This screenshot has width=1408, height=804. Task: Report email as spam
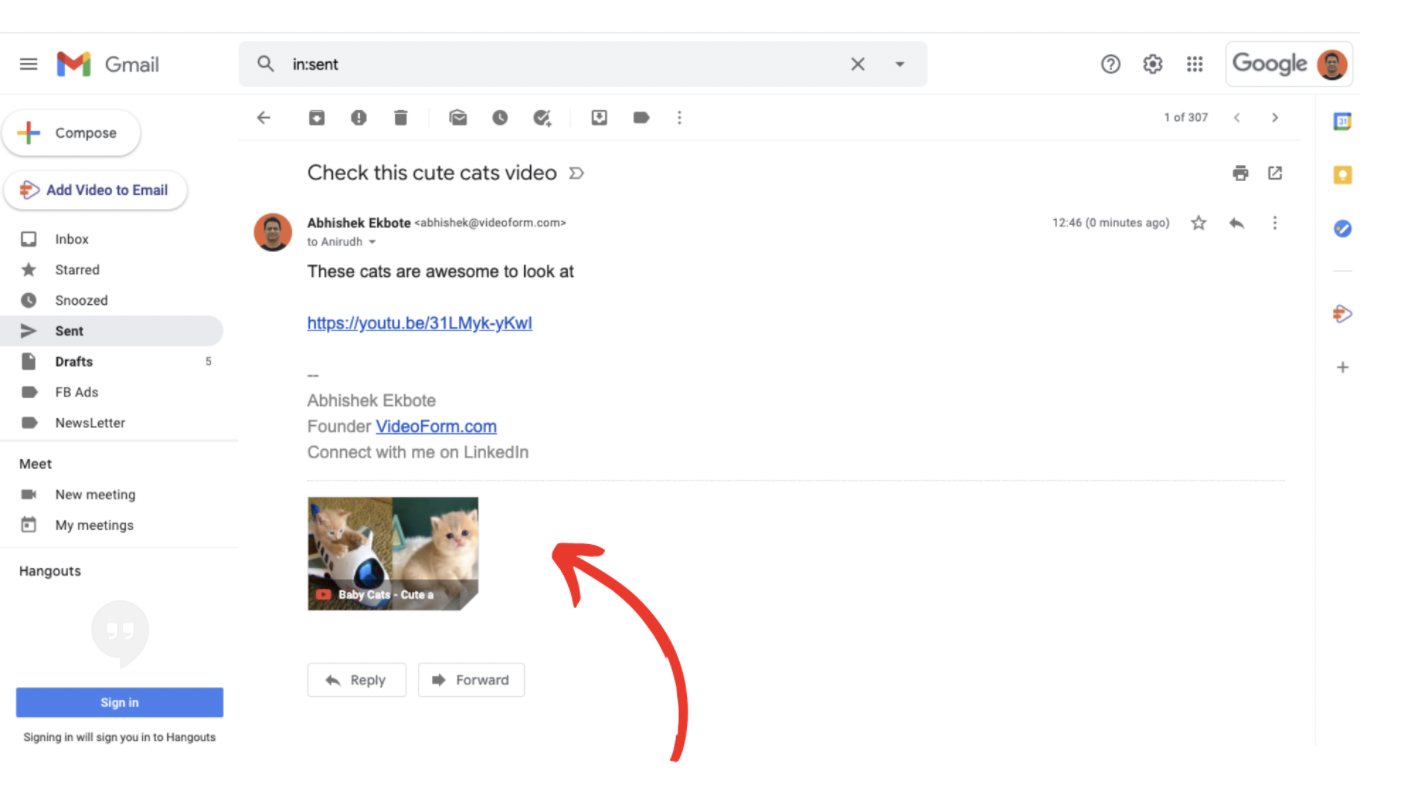[x=359, y=118]
